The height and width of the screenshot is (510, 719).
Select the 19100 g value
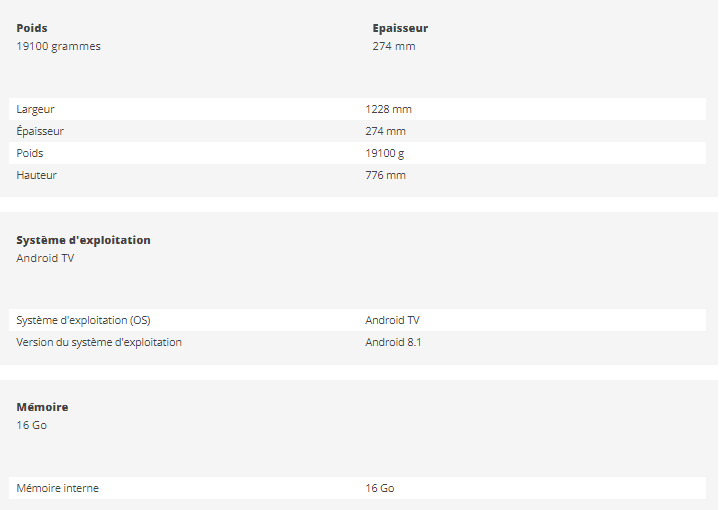pyautogui.click(x=384, y=153)
